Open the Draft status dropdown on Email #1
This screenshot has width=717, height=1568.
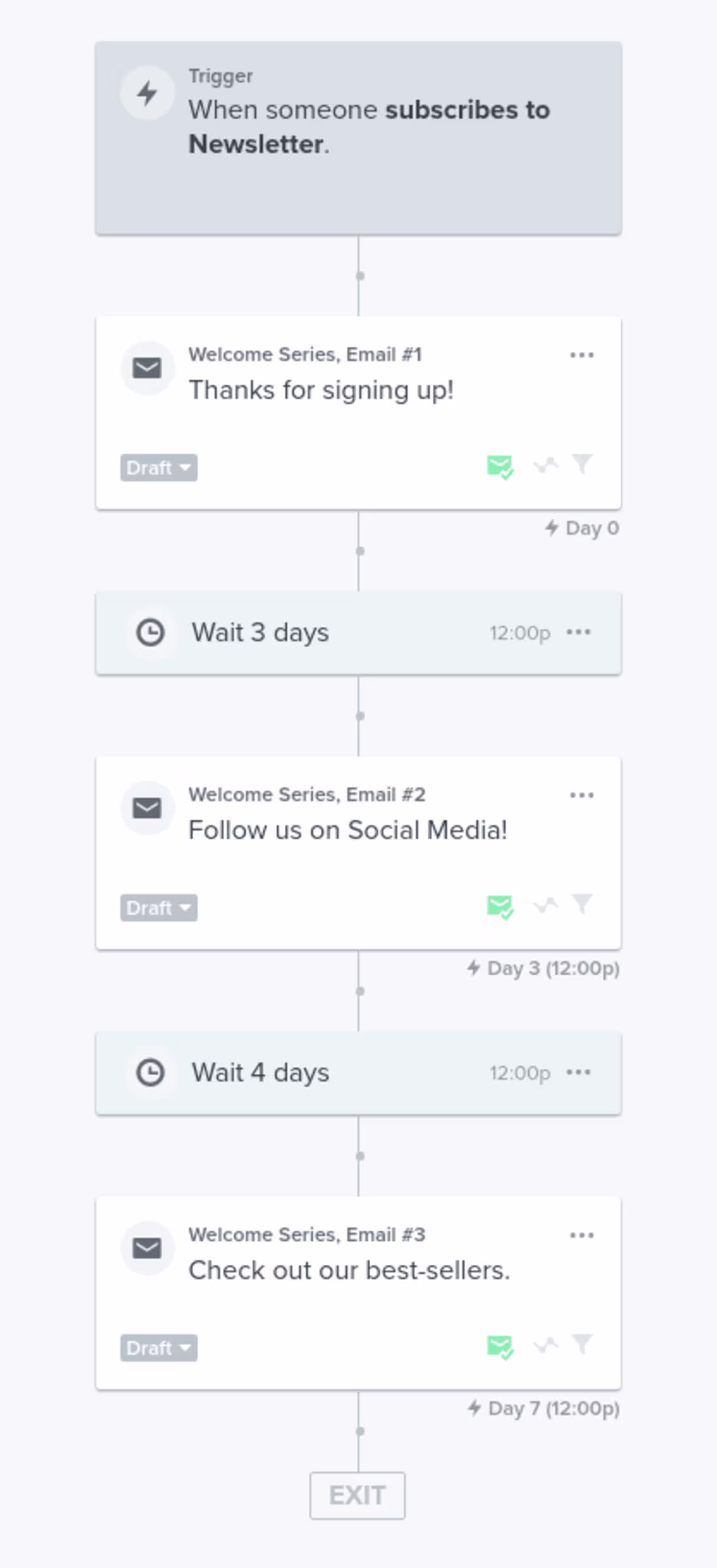tap(158, 468)
